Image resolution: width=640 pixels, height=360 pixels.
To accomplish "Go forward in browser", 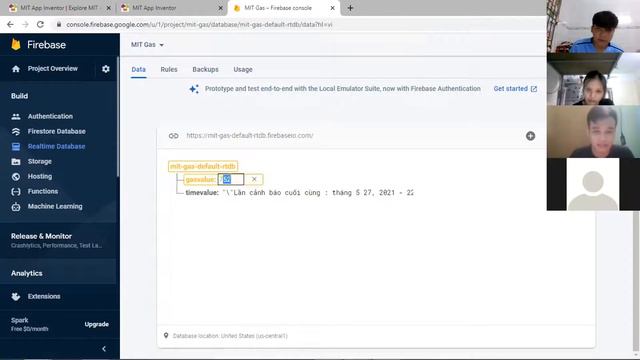I will pyautogui.click(x=25, y=24).
